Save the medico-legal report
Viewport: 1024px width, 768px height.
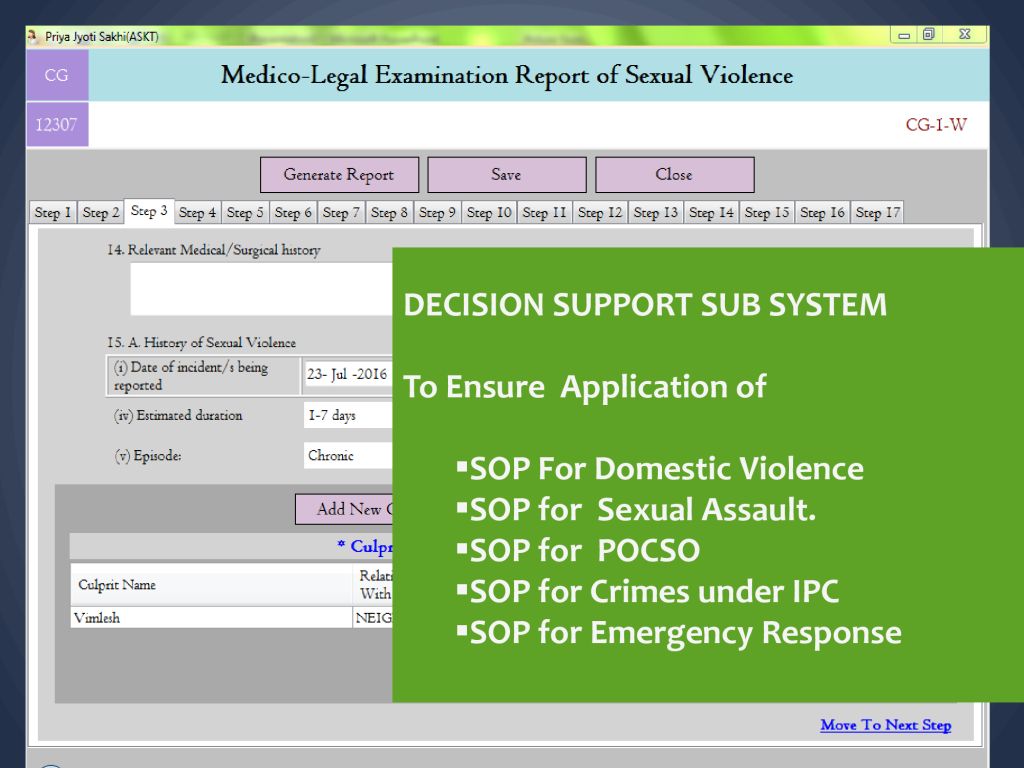506,175
